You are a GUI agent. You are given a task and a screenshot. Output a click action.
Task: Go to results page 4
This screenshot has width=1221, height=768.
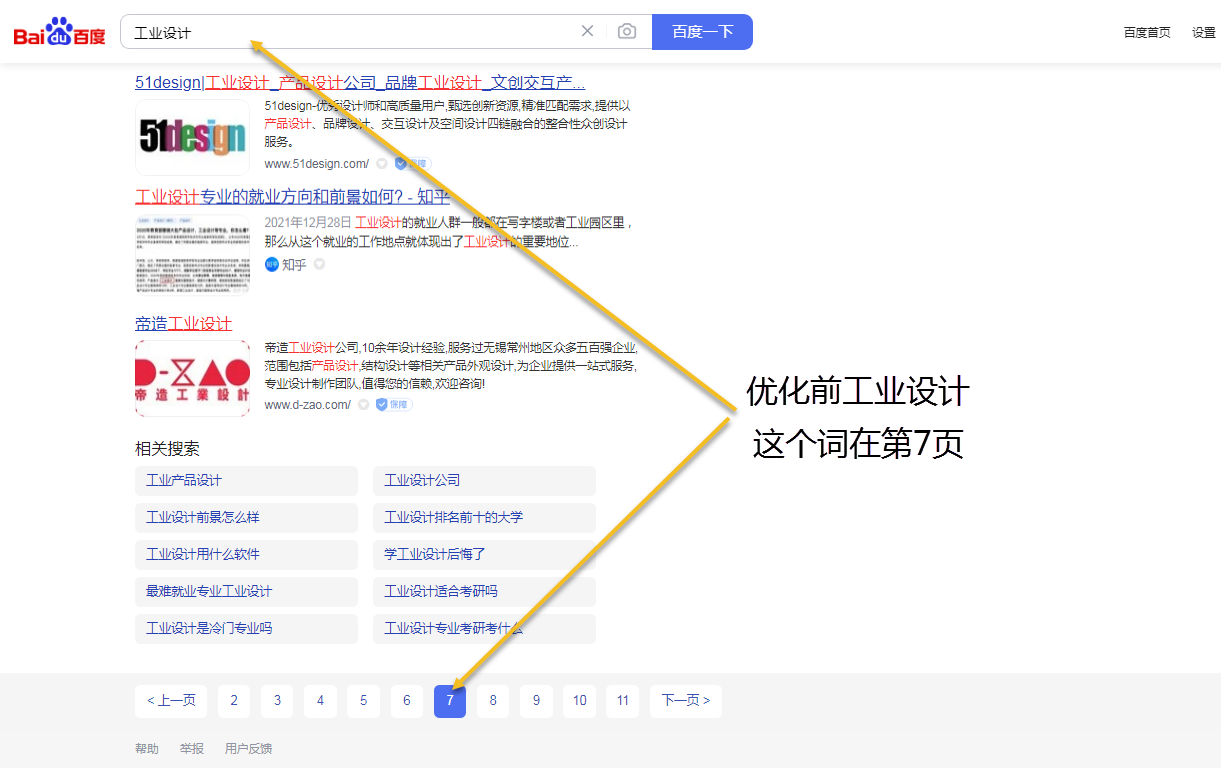320,701
